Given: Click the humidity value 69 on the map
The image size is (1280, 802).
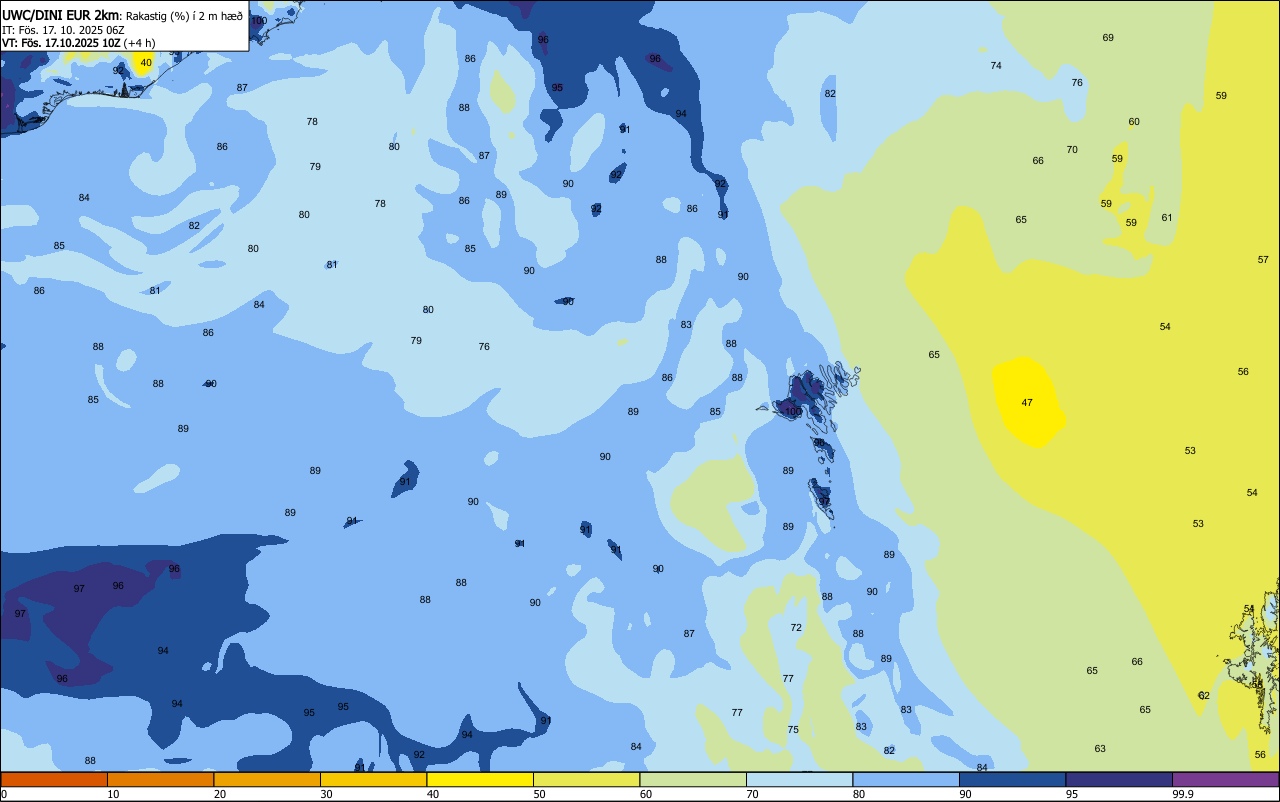Looking at the screenshot, I should pos(1108,38).
